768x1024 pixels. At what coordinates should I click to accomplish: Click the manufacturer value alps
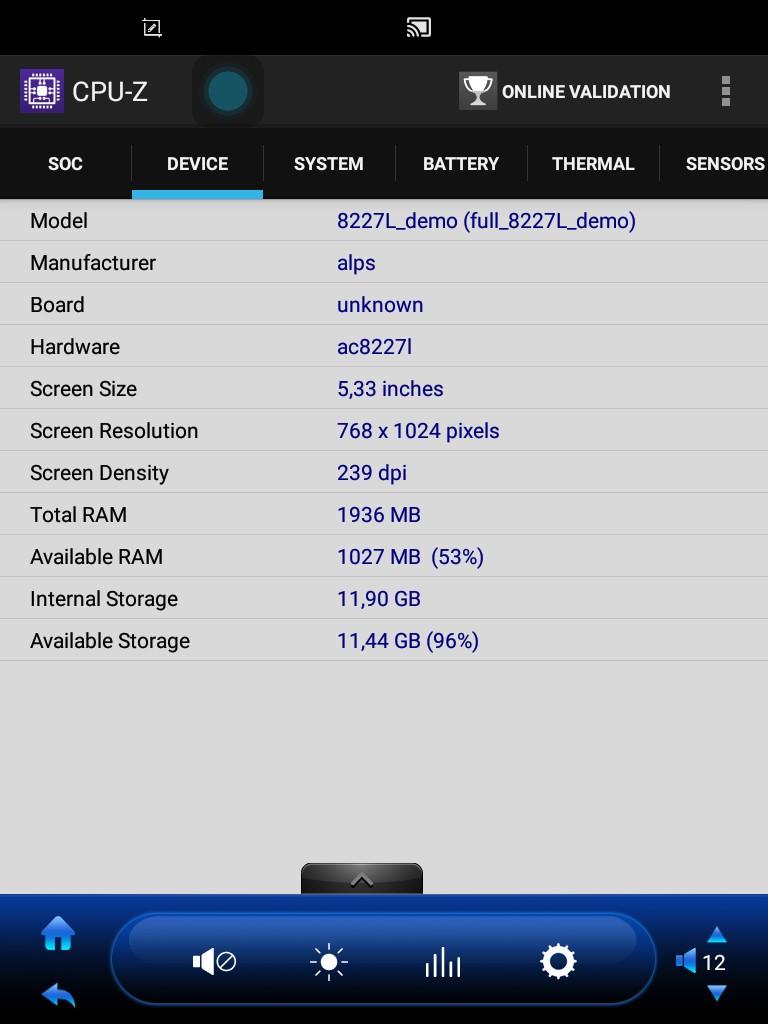(x=356, y=263)
